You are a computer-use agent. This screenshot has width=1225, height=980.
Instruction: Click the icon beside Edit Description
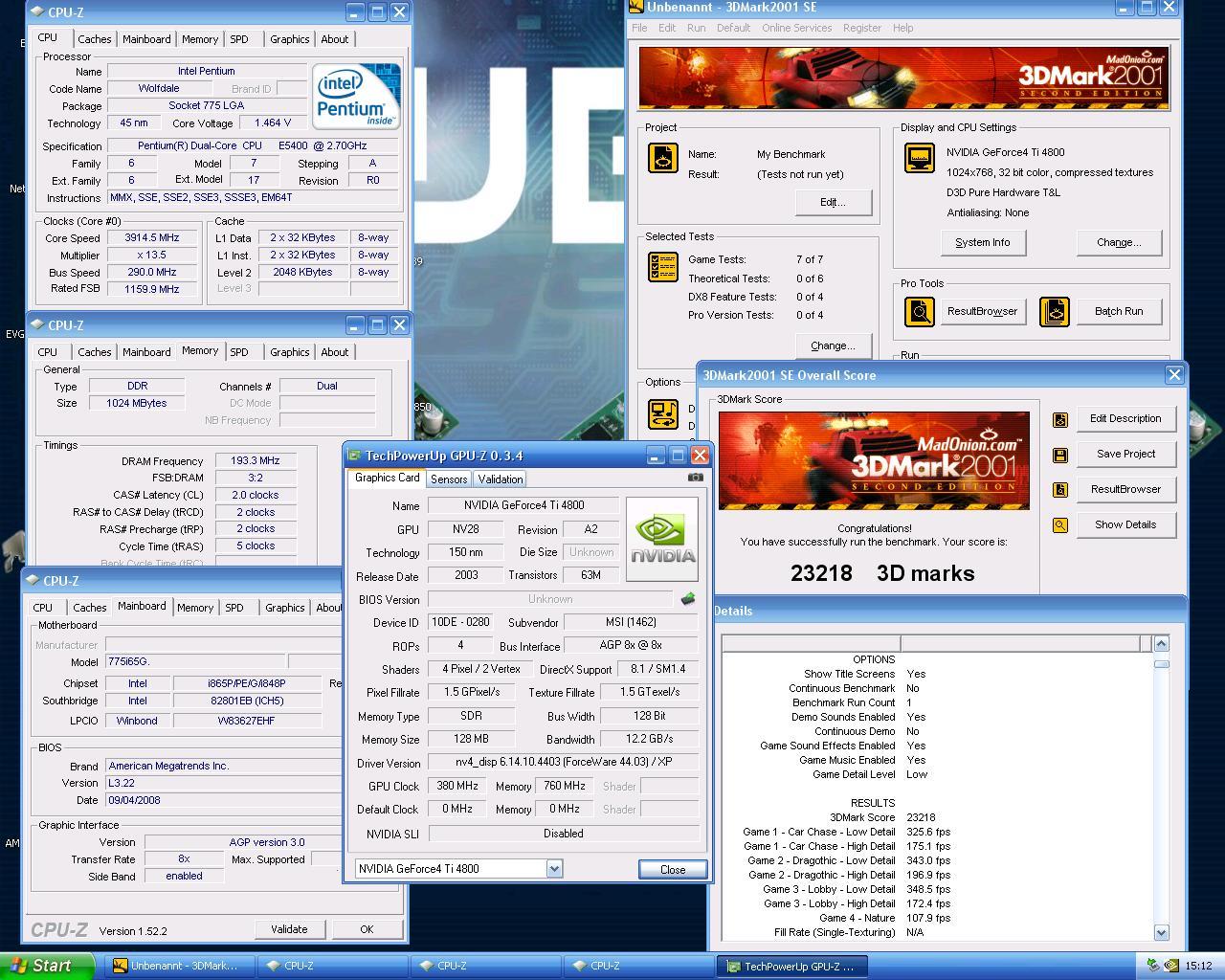point(1060,419)
